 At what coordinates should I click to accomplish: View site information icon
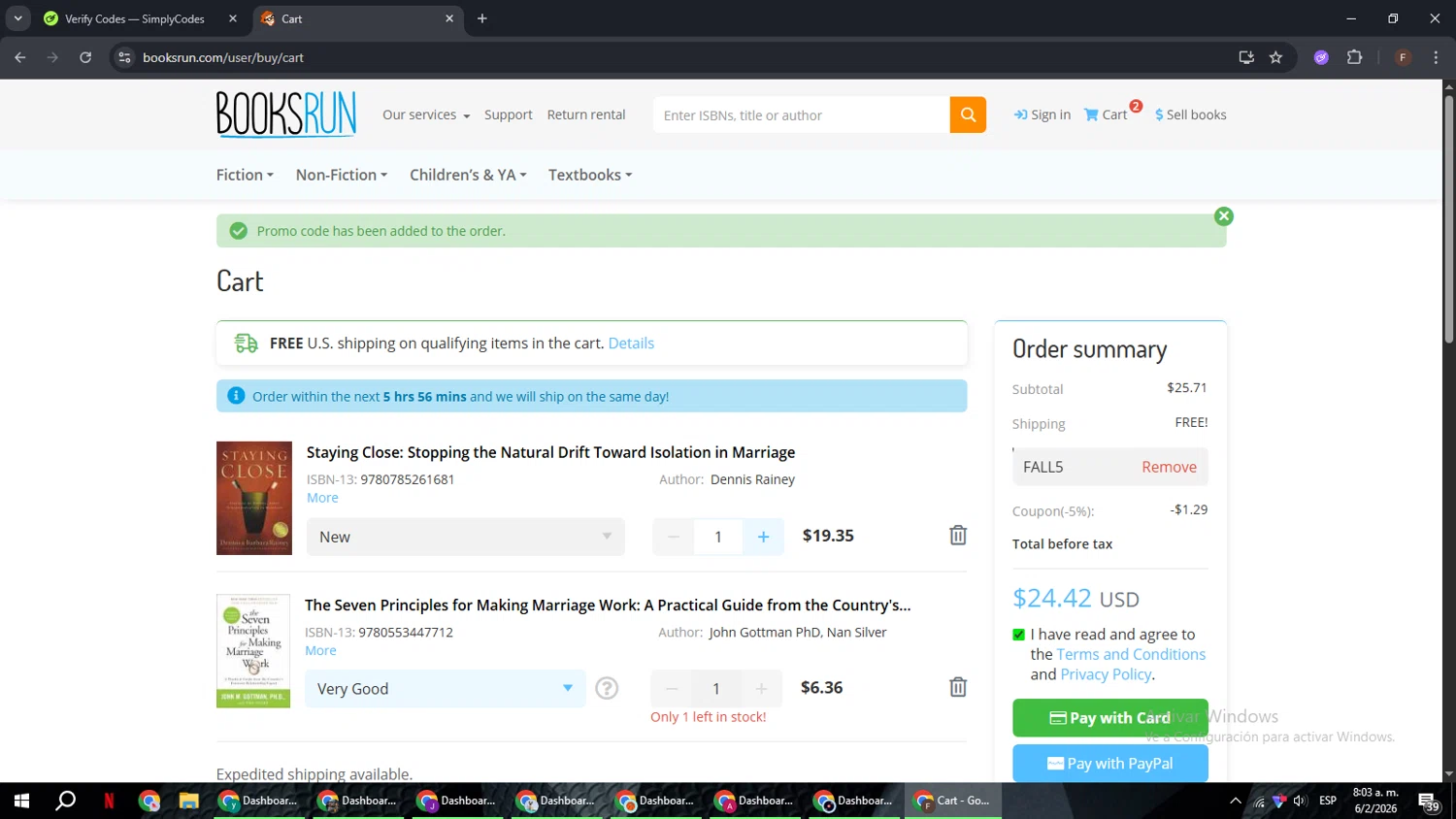[124, 57]
